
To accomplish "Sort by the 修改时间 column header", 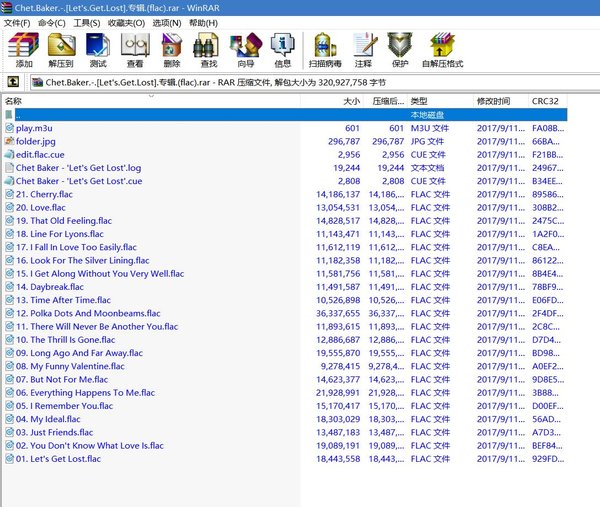I will pyautogui.click(x=493, y=101).
